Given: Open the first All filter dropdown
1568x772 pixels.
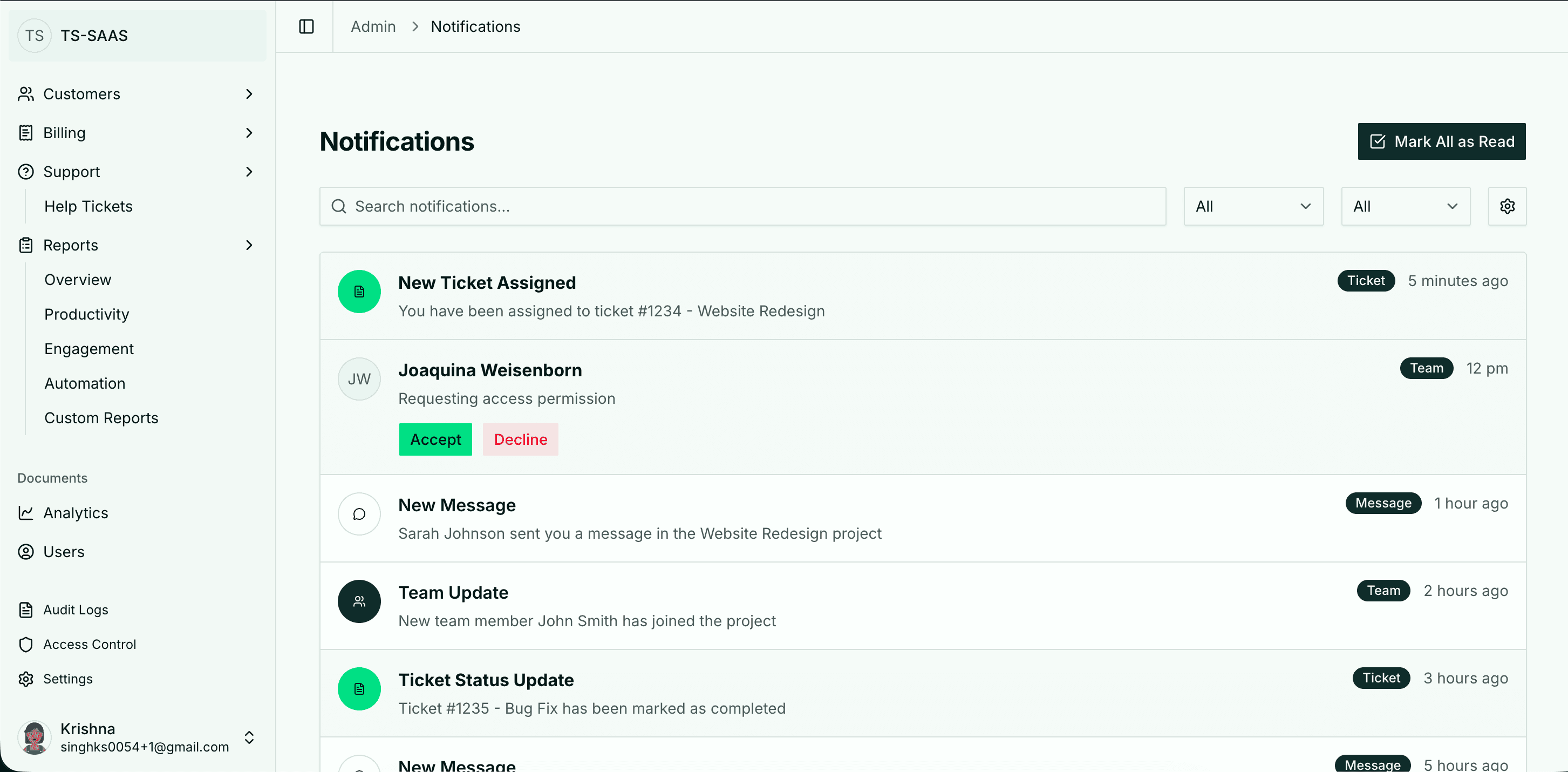Looking at the screenshot, I should point(1253,206).
